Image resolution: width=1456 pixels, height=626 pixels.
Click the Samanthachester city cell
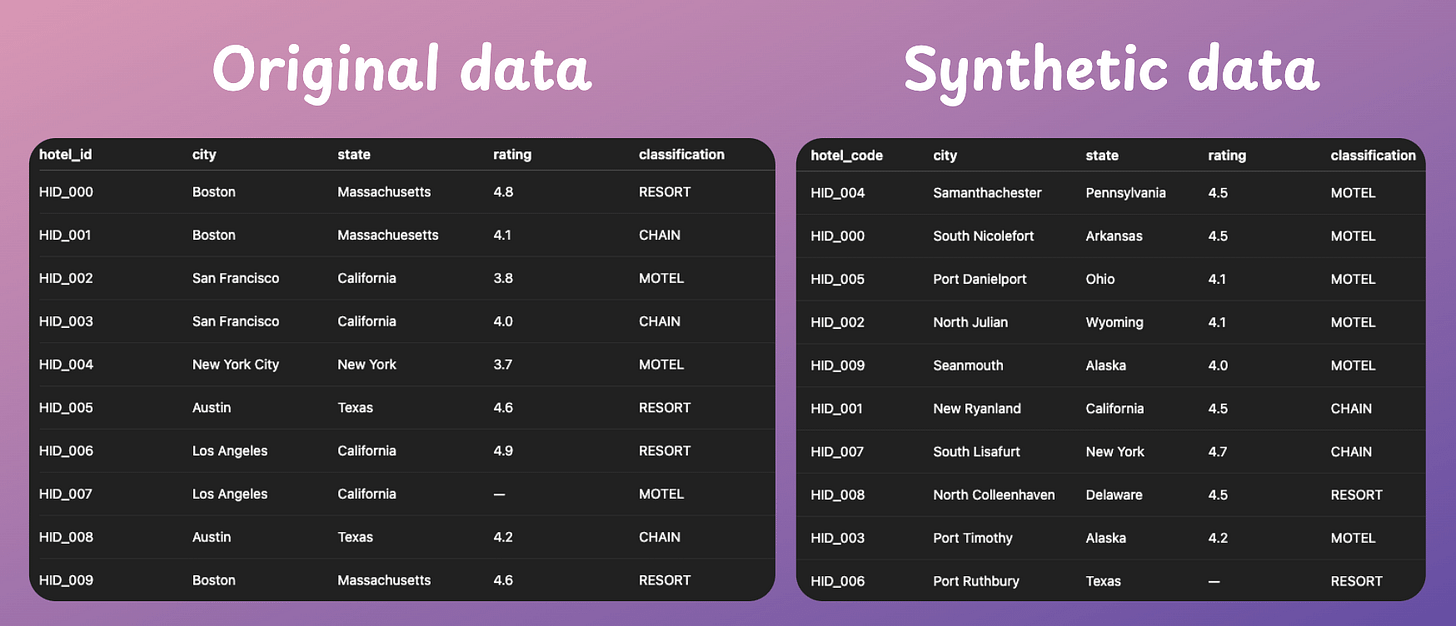[x=987, y=192]
